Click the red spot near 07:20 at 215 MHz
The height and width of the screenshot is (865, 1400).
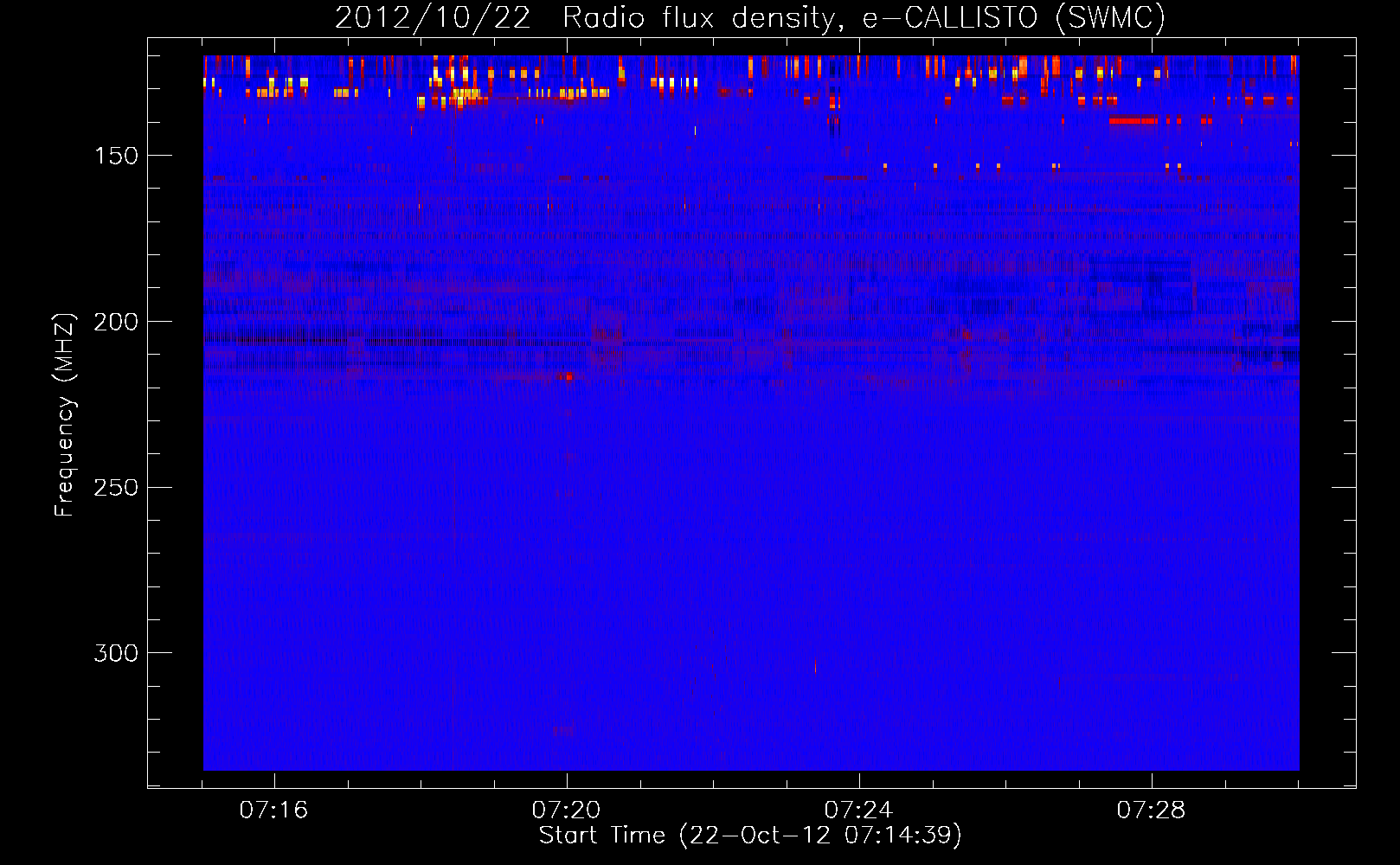tap(568, 376)
